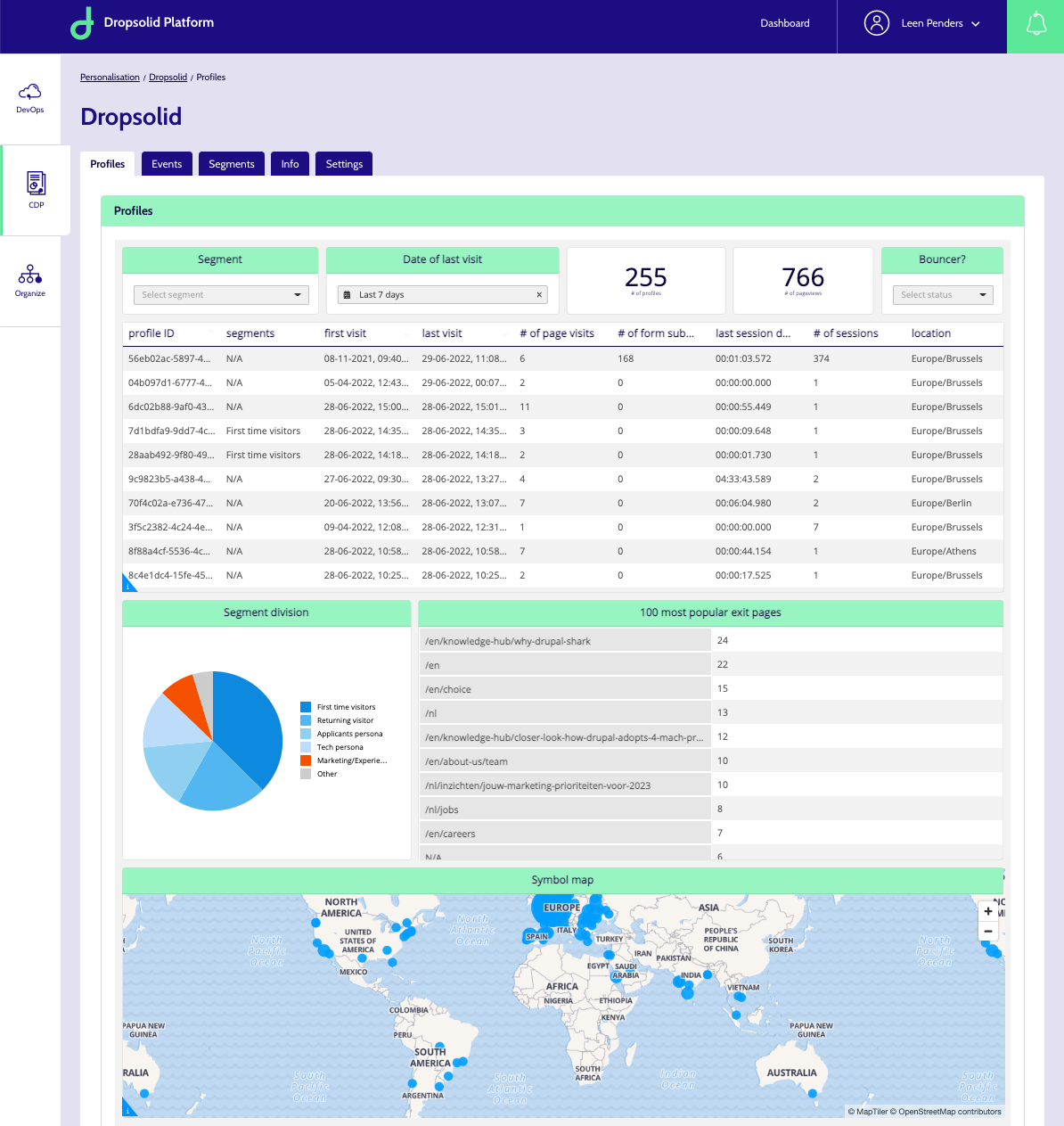Viewport: 1064px width, 1126px height.
Task: Click the calendar icon in date filter
Action: click(348, 295)
